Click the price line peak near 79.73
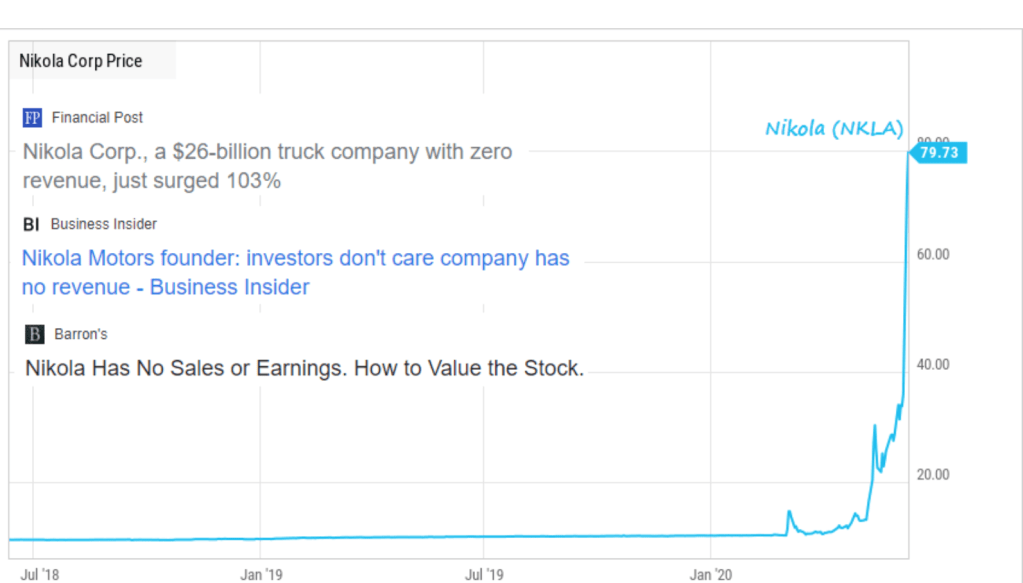The image size is (1023, 583). point(908,155)
